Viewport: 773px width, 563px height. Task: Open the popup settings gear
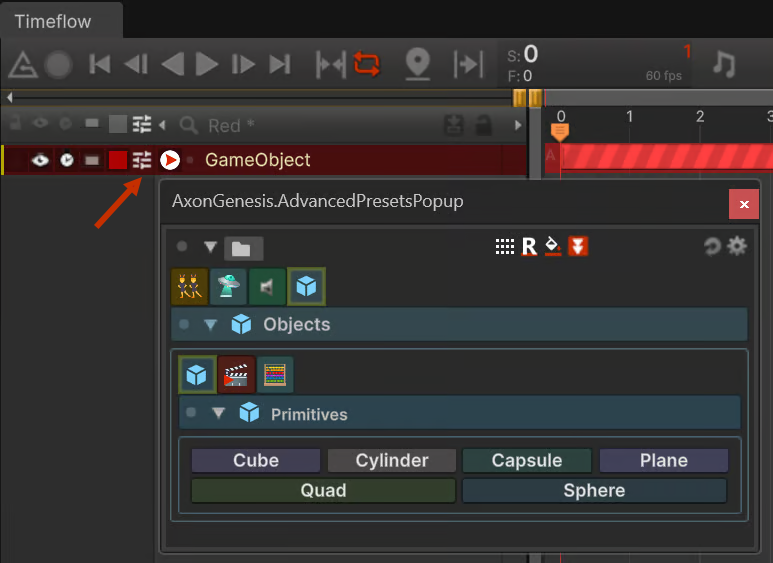click(x=737, y=246)
